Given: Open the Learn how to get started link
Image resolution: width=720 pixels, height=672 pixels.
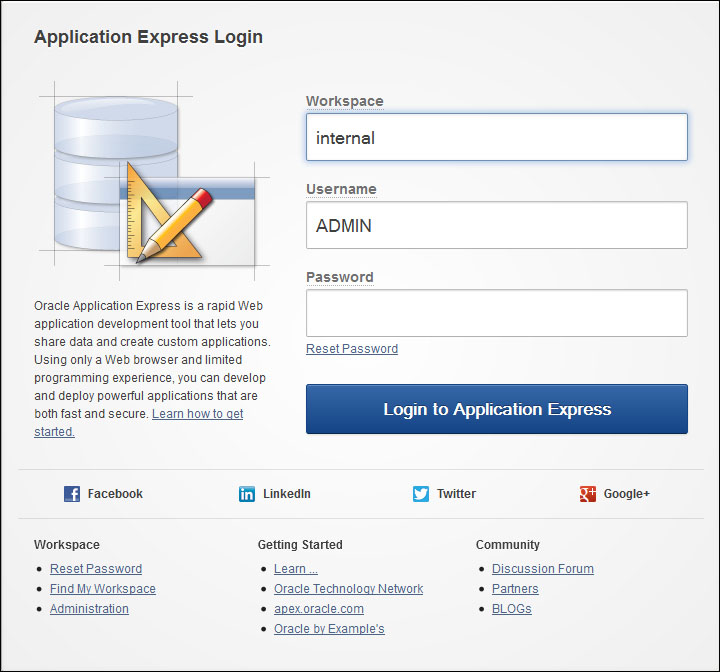Looking at the screenshot, I should tap(197, 414).
